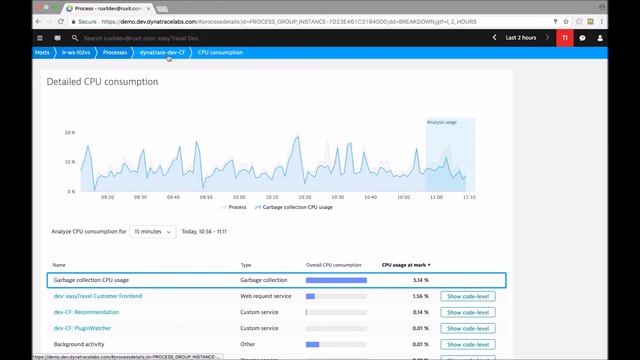Show code-level for easyTravel Customer Frontend
The width and height of the screenshot is (640, 360).
click(x=468, y=296)
